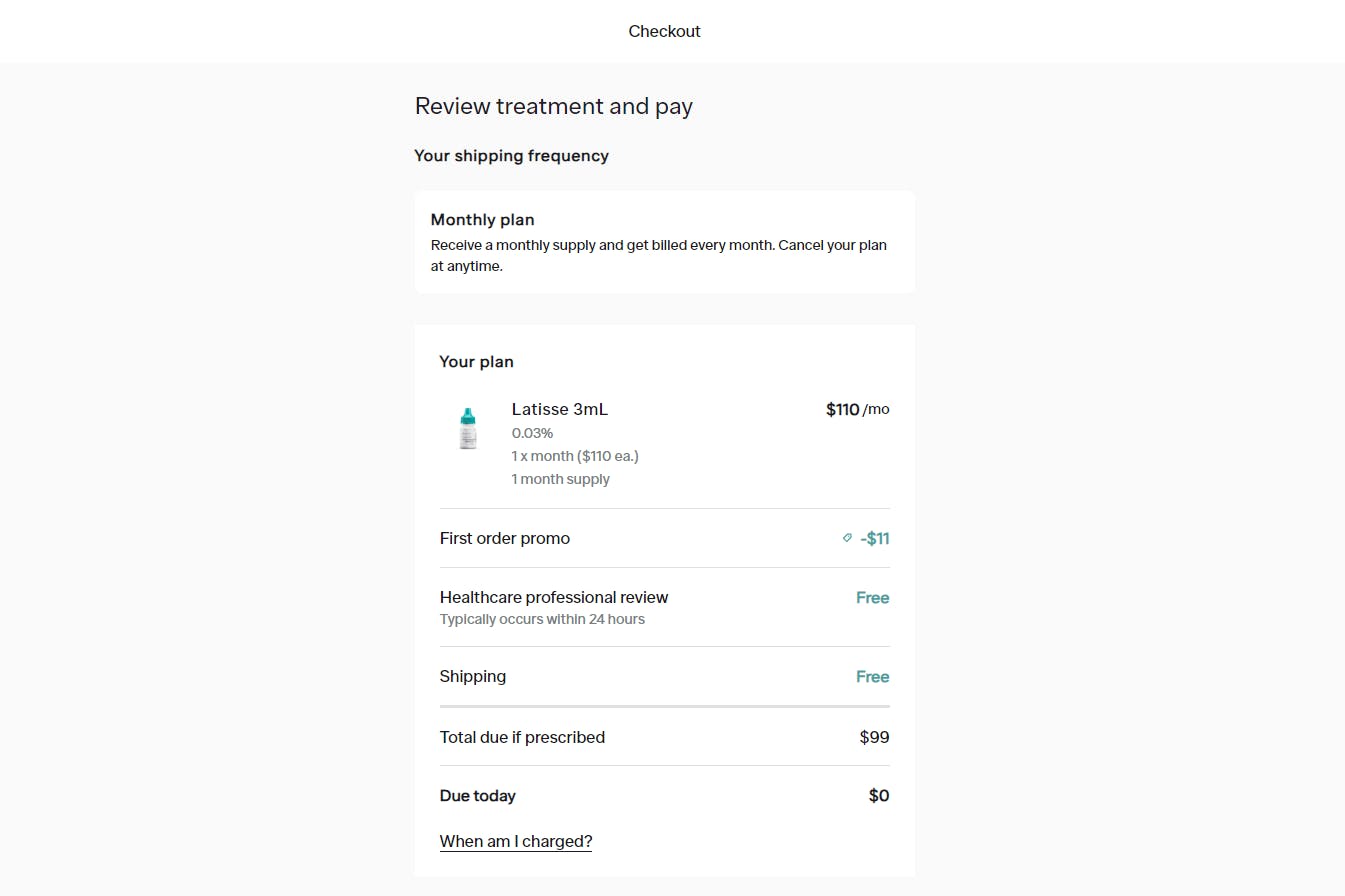Select the Monthly plan shipping option
Viewport: 1345px width, 896px height.
pyautogui.click(x=664, y=241)
